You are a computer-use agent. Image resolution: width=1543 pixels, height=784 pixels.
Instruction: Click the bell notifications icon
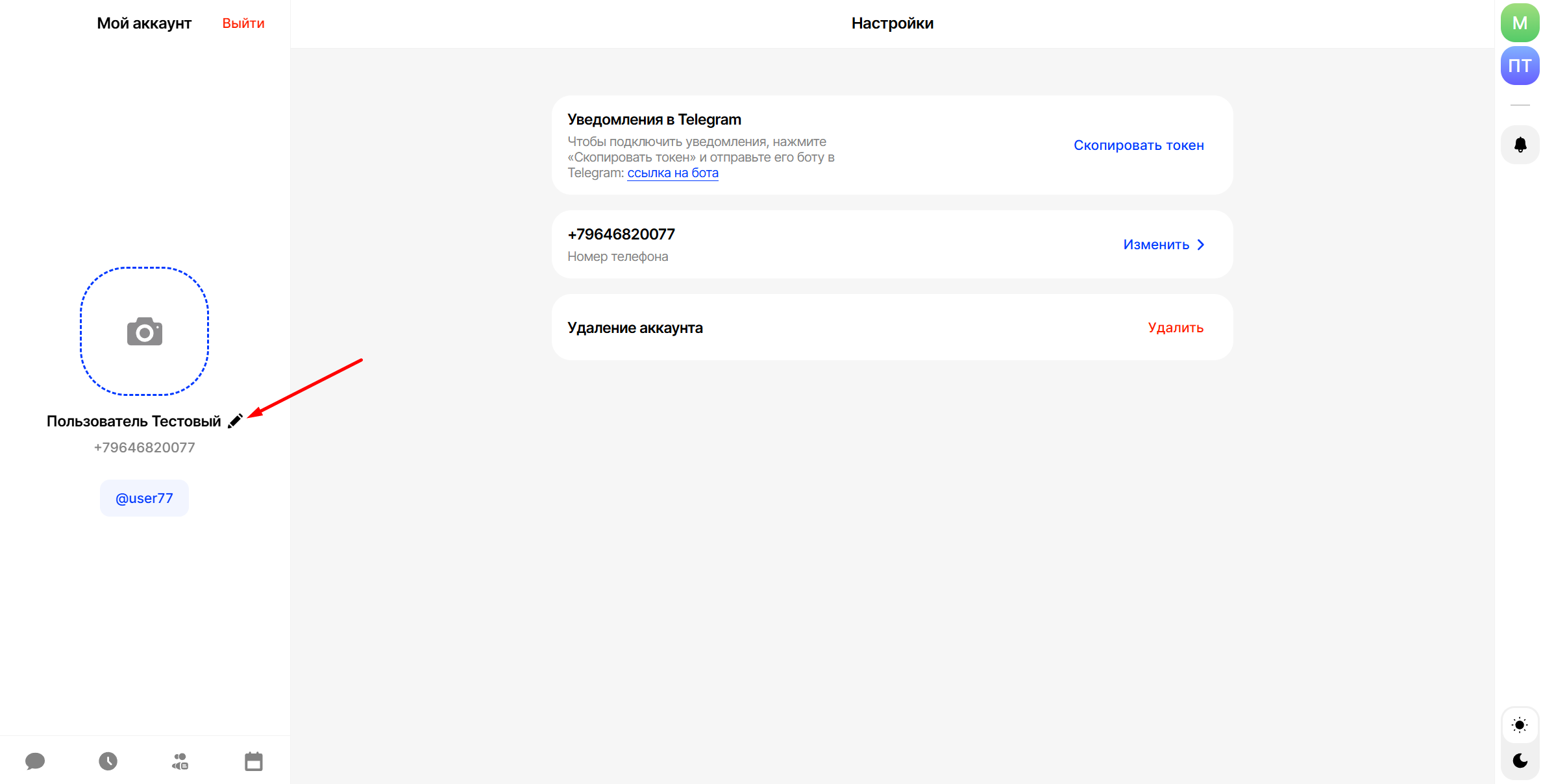click(1520, 145)
